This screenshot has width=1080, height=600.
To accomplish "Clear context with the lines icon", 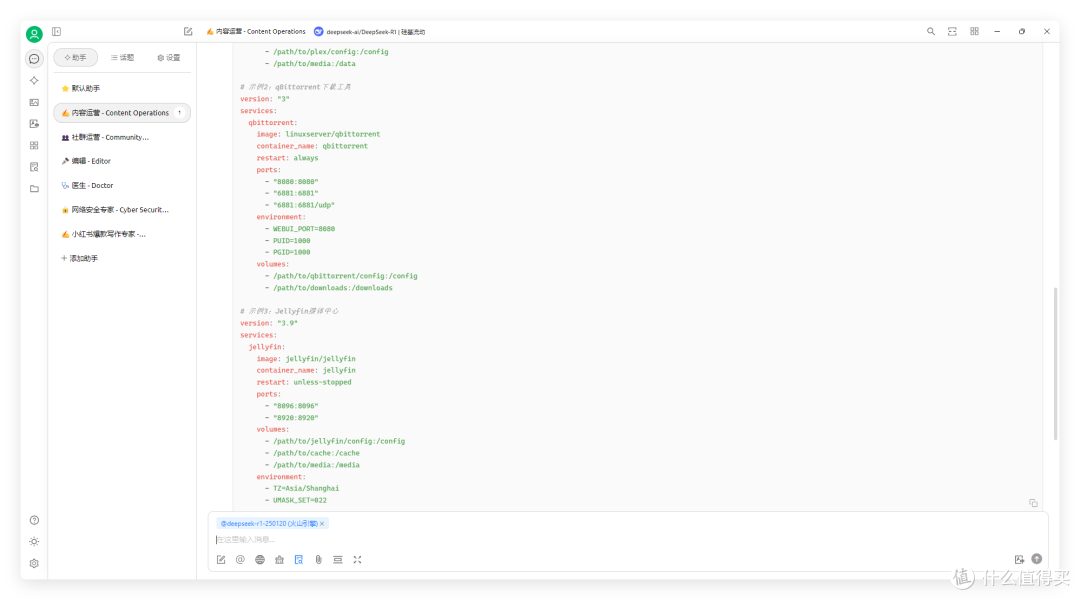I will [338, 560].
